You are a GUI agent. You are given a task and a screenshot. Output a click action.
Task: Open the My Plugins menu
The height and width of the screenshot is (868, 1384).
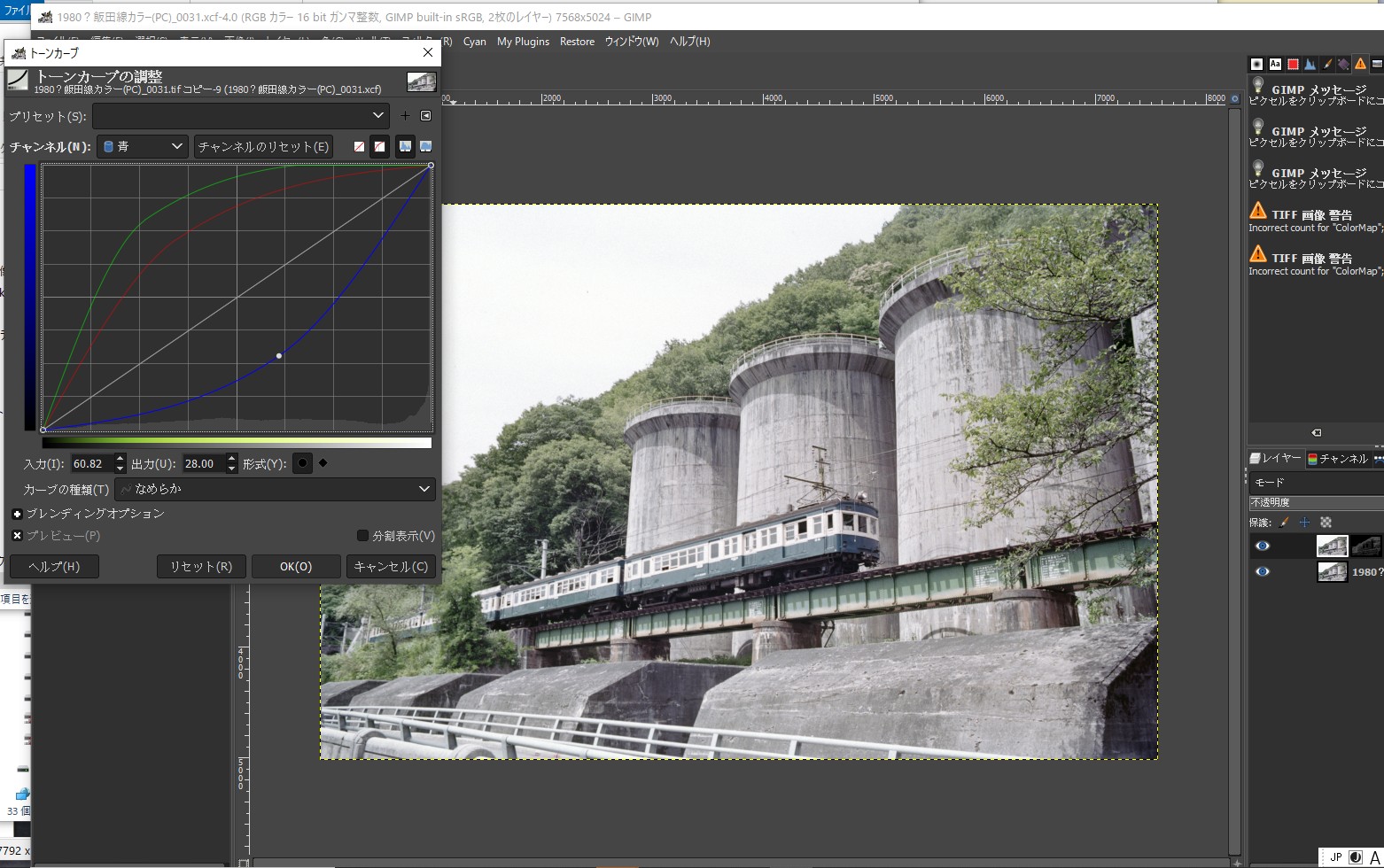pyautogui.click(x=523, y=42)
